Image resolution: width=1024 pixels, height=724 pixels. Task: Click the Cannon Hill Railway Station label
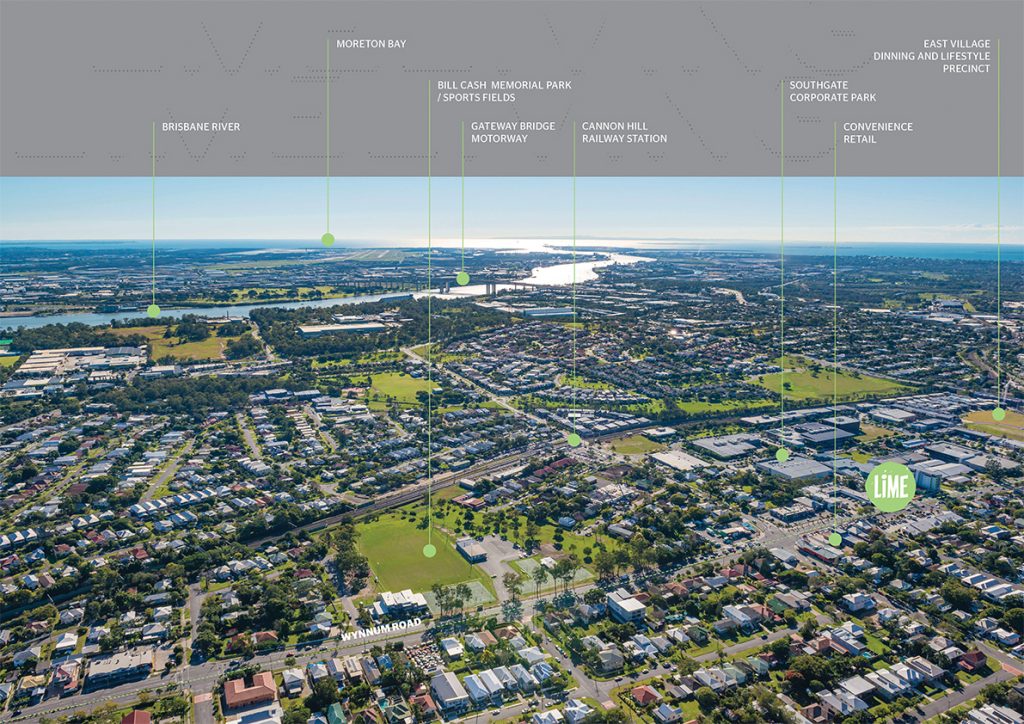click(624, 133)
